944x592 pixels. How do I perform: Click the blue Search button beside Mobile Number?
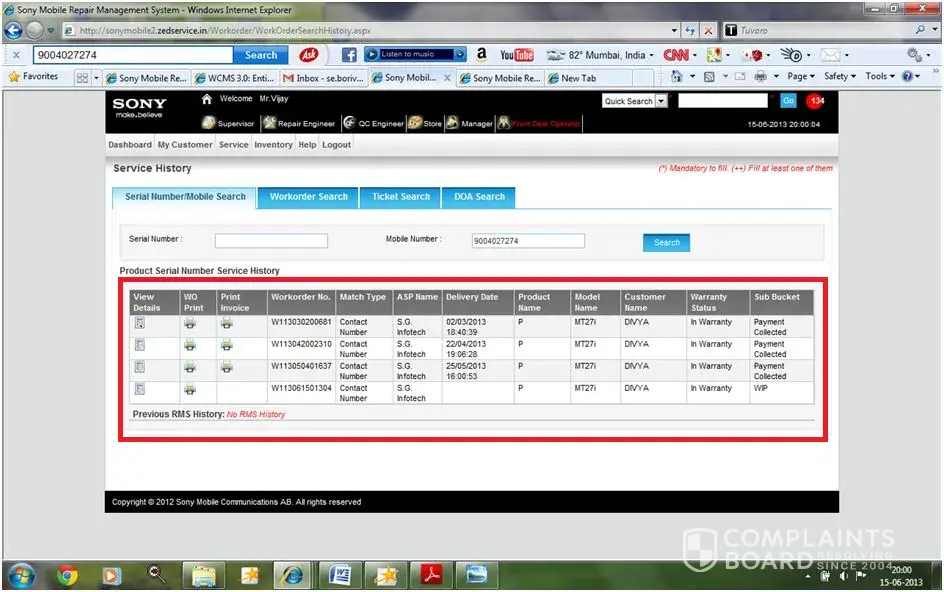pyautogui.click(x=666, y=242)
